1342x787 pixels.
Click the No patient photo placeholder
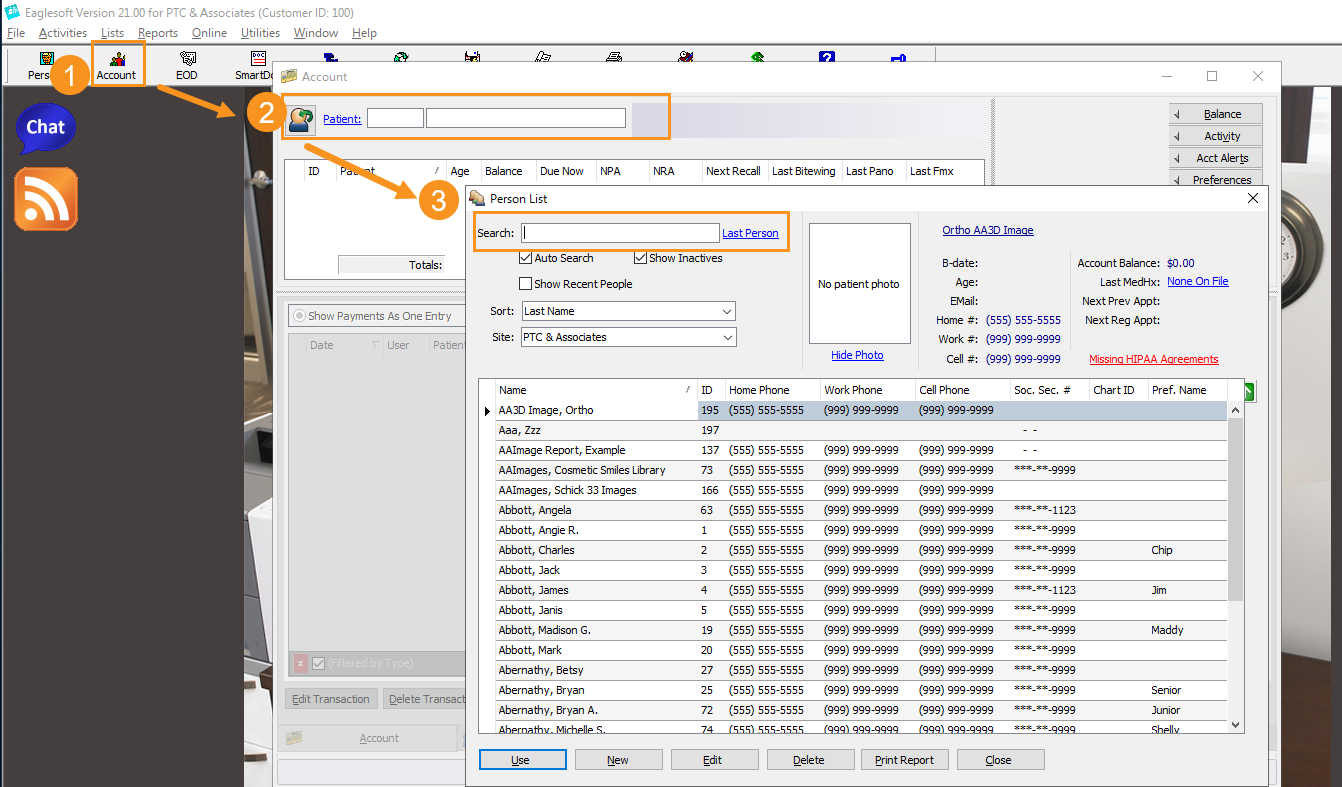click(x=859, y=284)
